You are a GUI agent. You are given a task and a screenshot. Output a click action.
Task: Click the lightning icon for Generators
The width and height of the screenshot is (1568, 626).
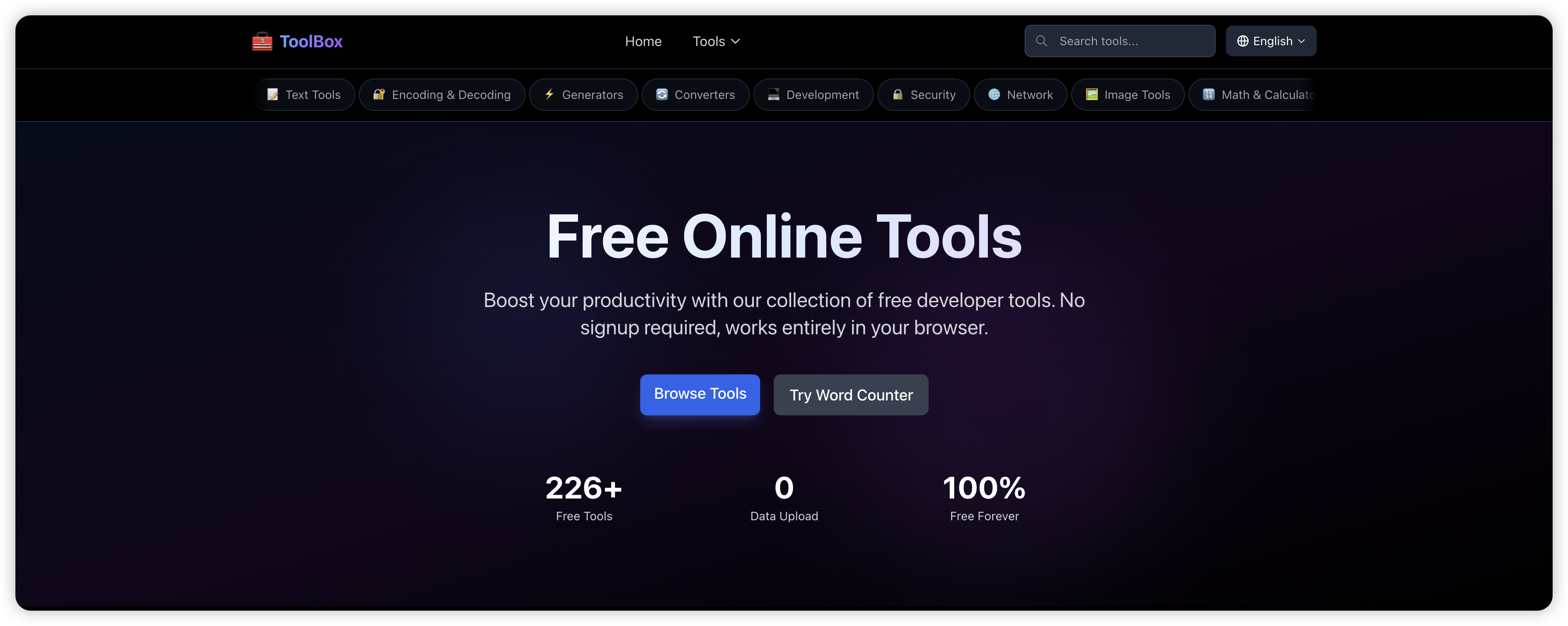click(549, 94)
